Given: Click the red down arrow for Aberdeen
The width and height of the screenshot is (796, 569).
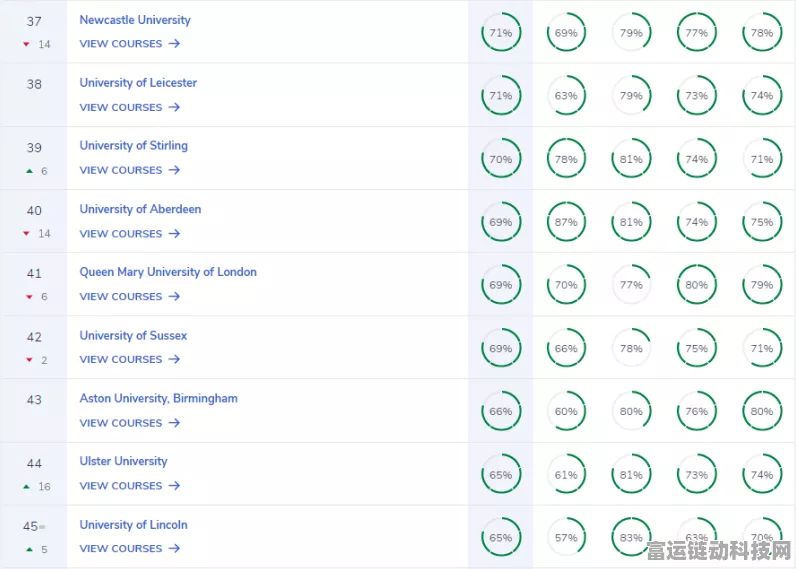Looking at the screenshot, I should click(26, 233).
